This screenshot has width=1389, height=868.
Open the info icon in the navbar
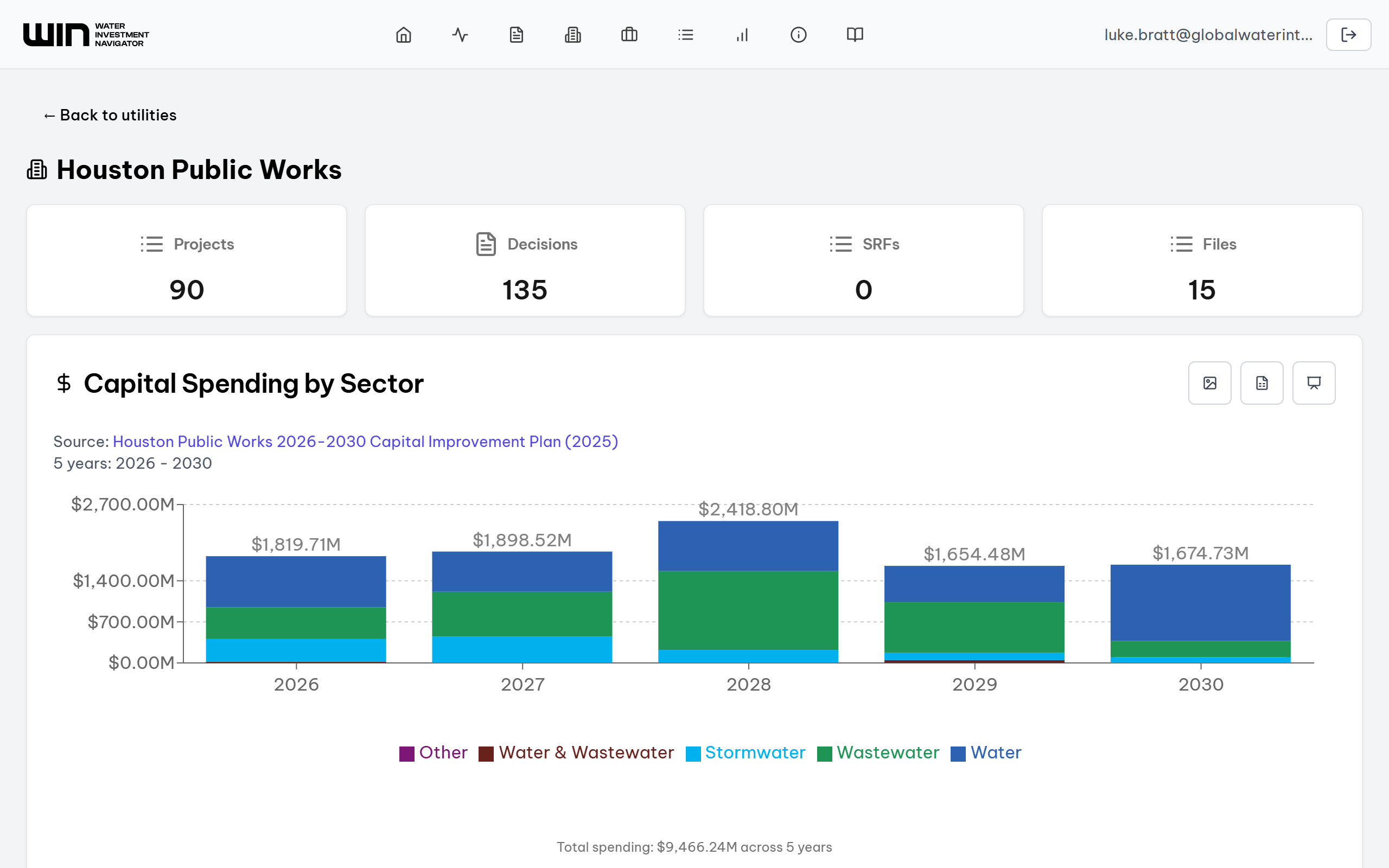[x=798, y=34]
